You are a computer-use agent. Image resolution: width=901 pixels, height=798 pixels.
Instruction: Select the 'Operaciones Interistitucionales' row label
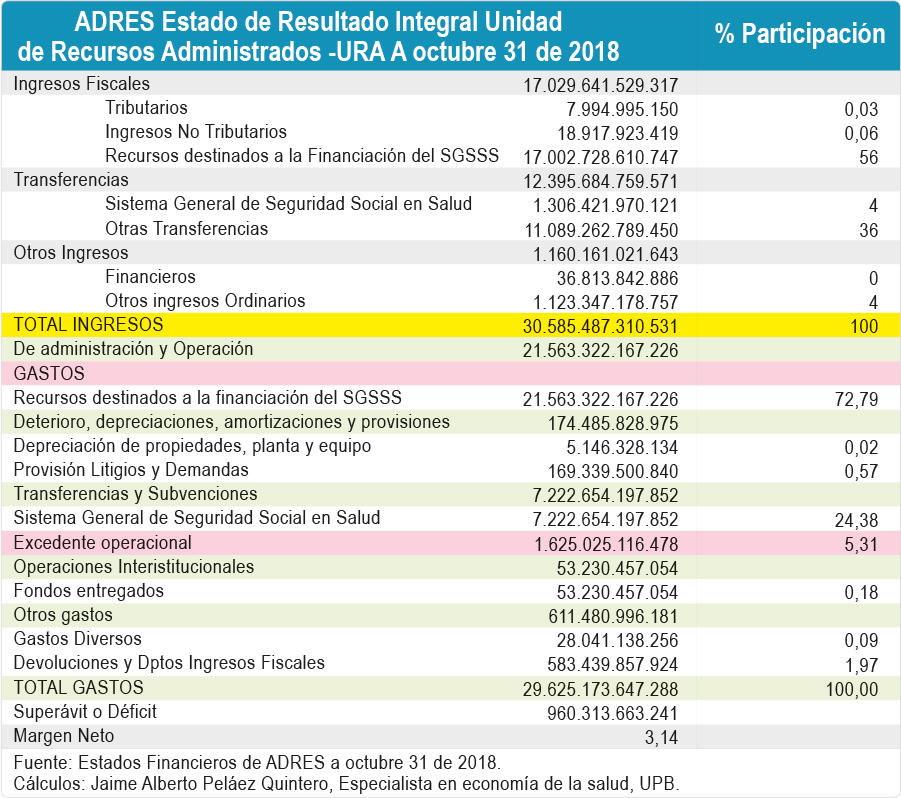pos(134,567)
